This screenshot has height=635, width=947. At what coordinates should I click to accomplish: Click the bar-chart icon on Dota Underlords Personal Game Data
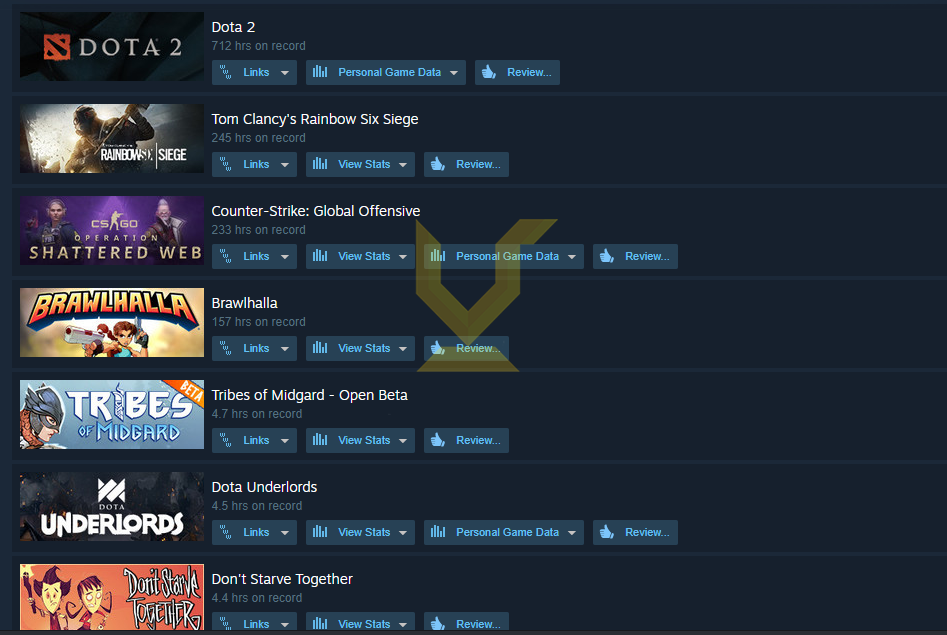tap(438, 532)
